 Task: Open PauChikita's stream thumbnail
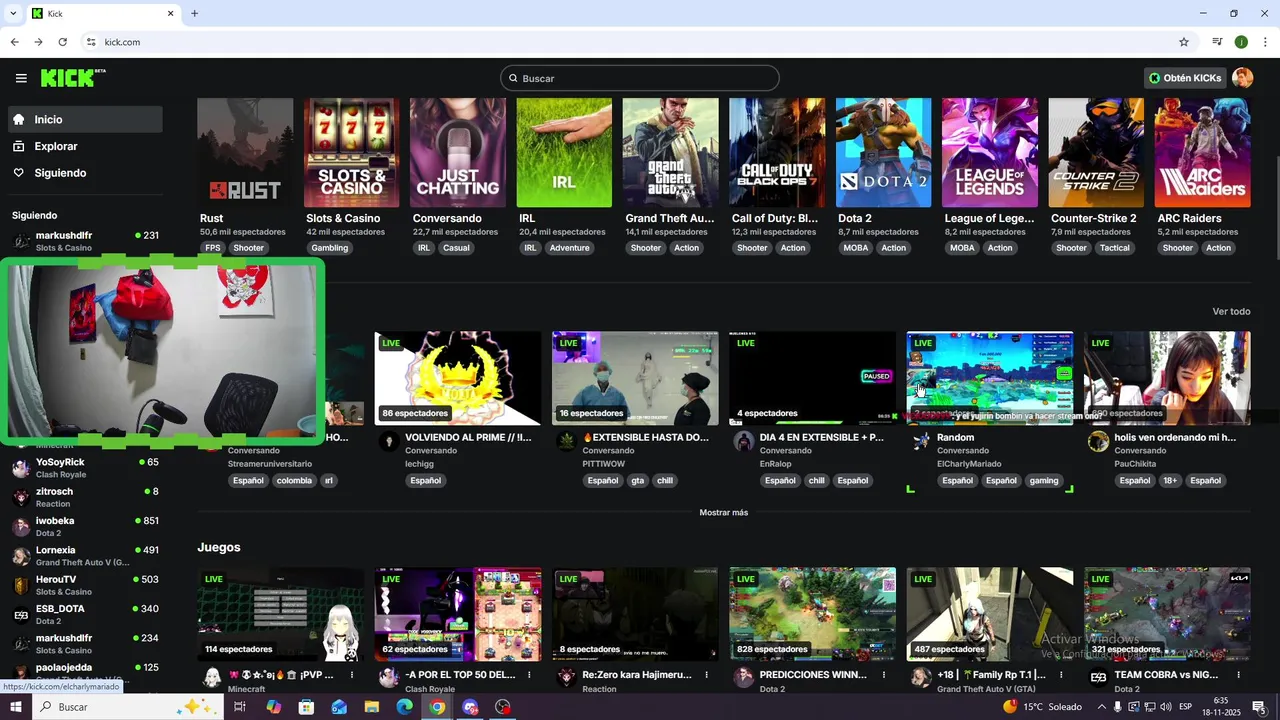point(1167,378)
